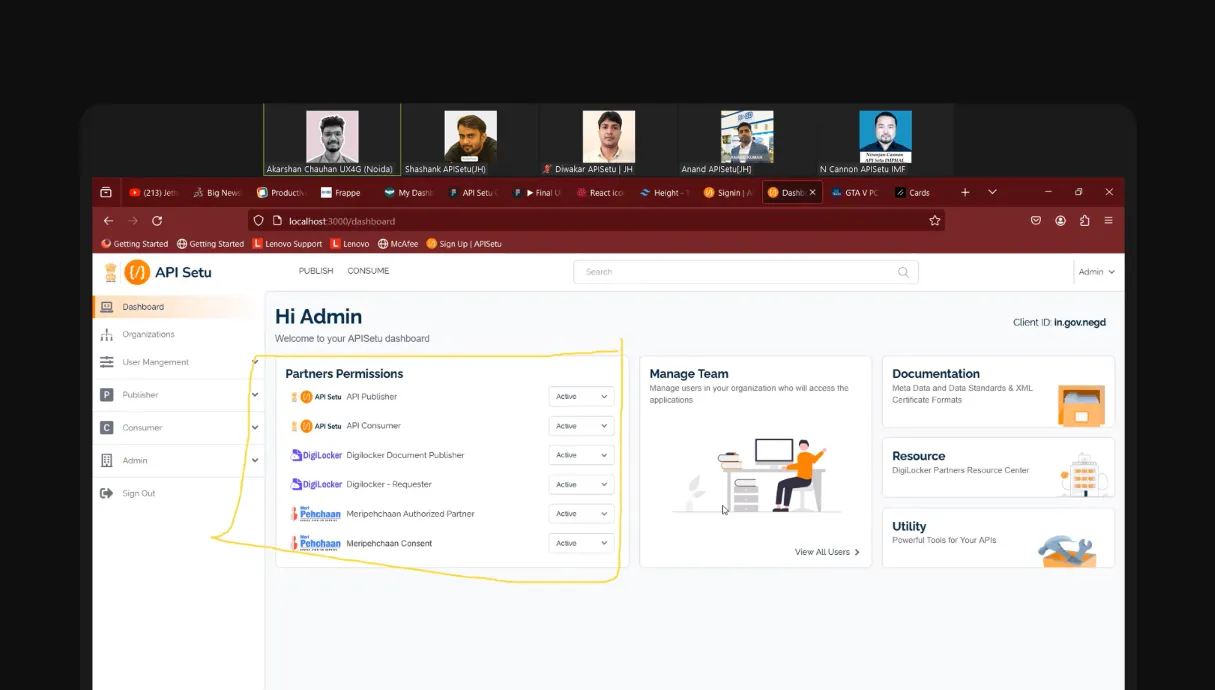
Task: Switch to the GTA V PC tab
Action: tap(854, 193)
